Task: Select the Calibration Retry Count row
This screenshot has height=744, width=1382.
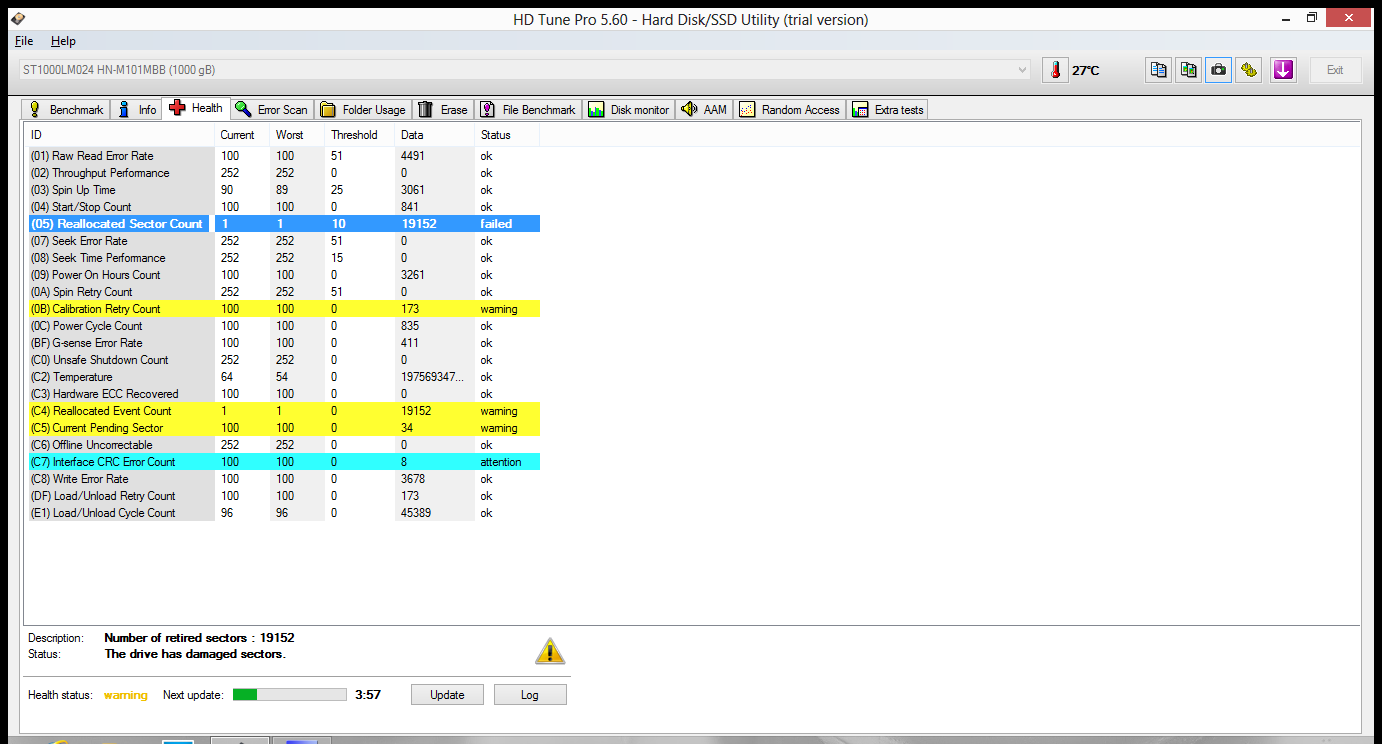Action: pyautogui.click(x=284, y=309)
